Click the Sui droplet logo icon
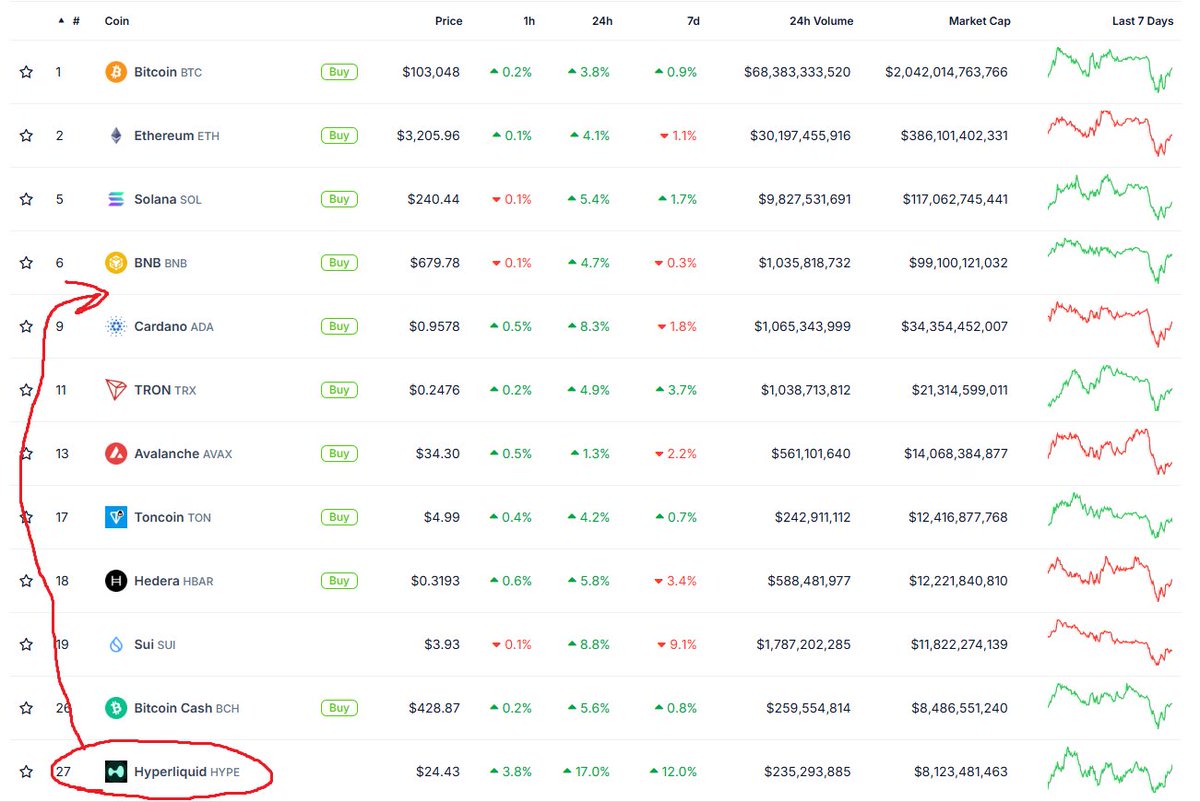1200x802 pixels. [x=116, y=644]
